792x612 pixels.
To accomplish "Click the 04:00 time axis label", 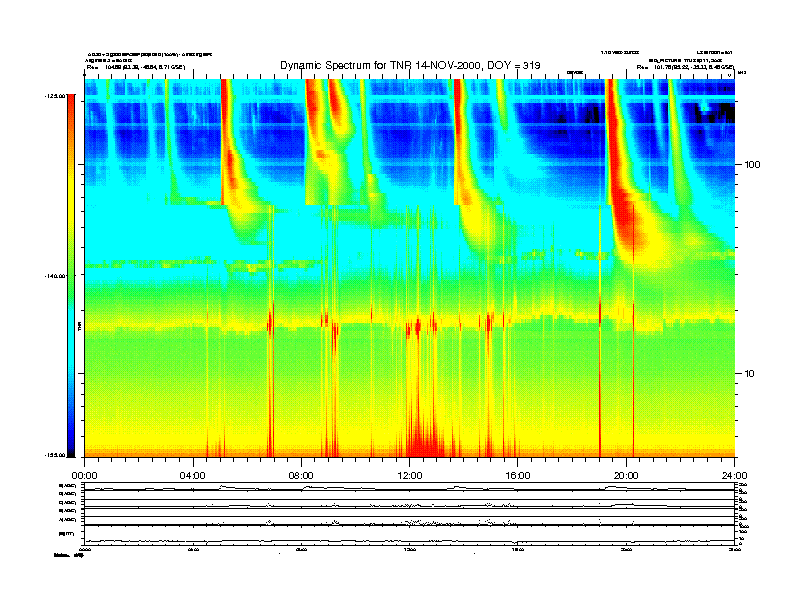I will (x=193, y=476).
